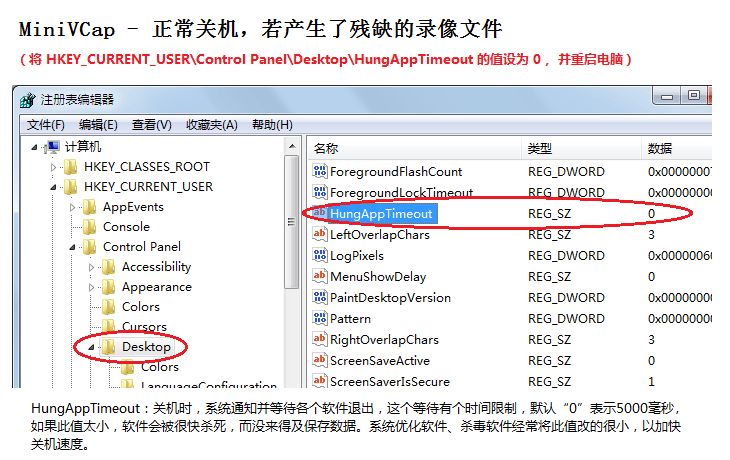
Task: Select the HKEY_CLASSES_ROOT tree label
Action: (x=147, y=167)
